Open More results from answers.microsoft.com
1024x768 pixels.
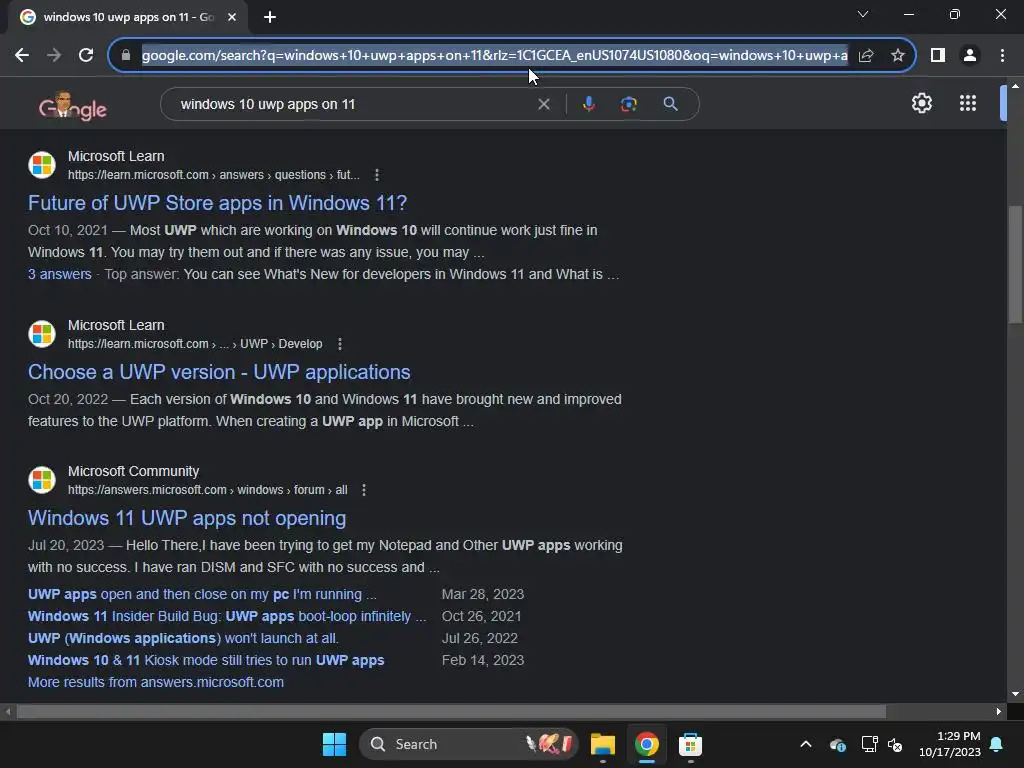click(x=155, y=682)
